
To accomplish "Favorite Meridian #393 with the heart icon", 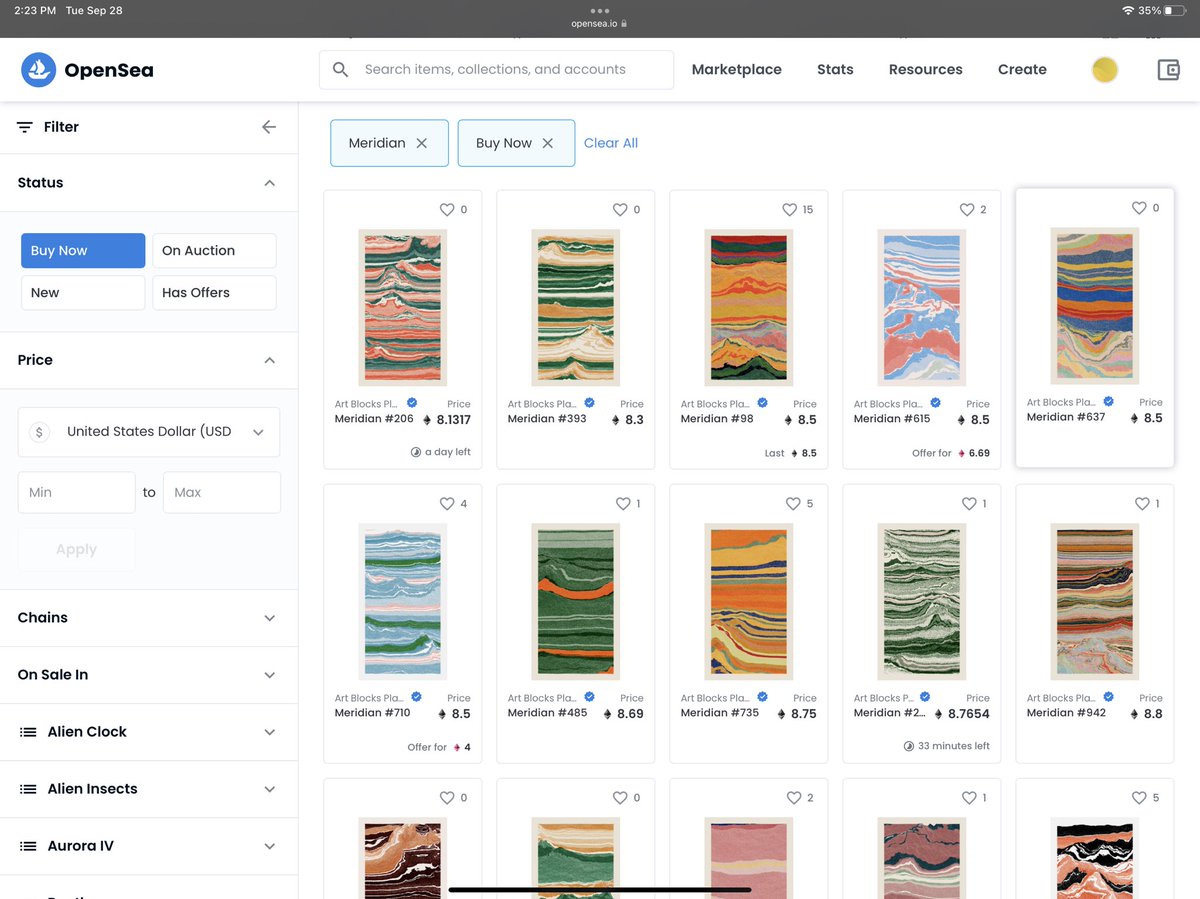I will coord(620,210).
